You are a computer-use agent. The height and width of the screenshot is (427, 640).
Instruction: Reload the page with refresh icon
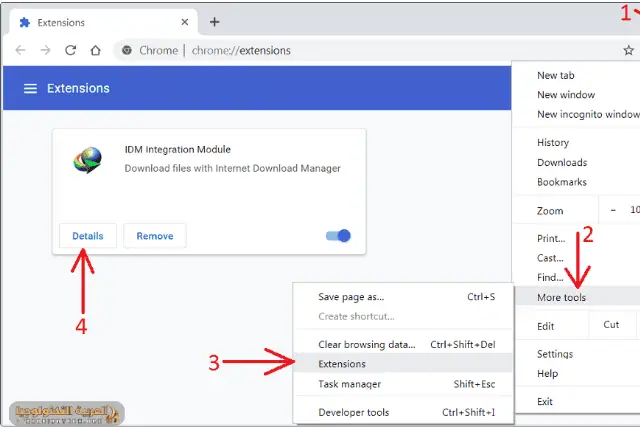(71, 50)
